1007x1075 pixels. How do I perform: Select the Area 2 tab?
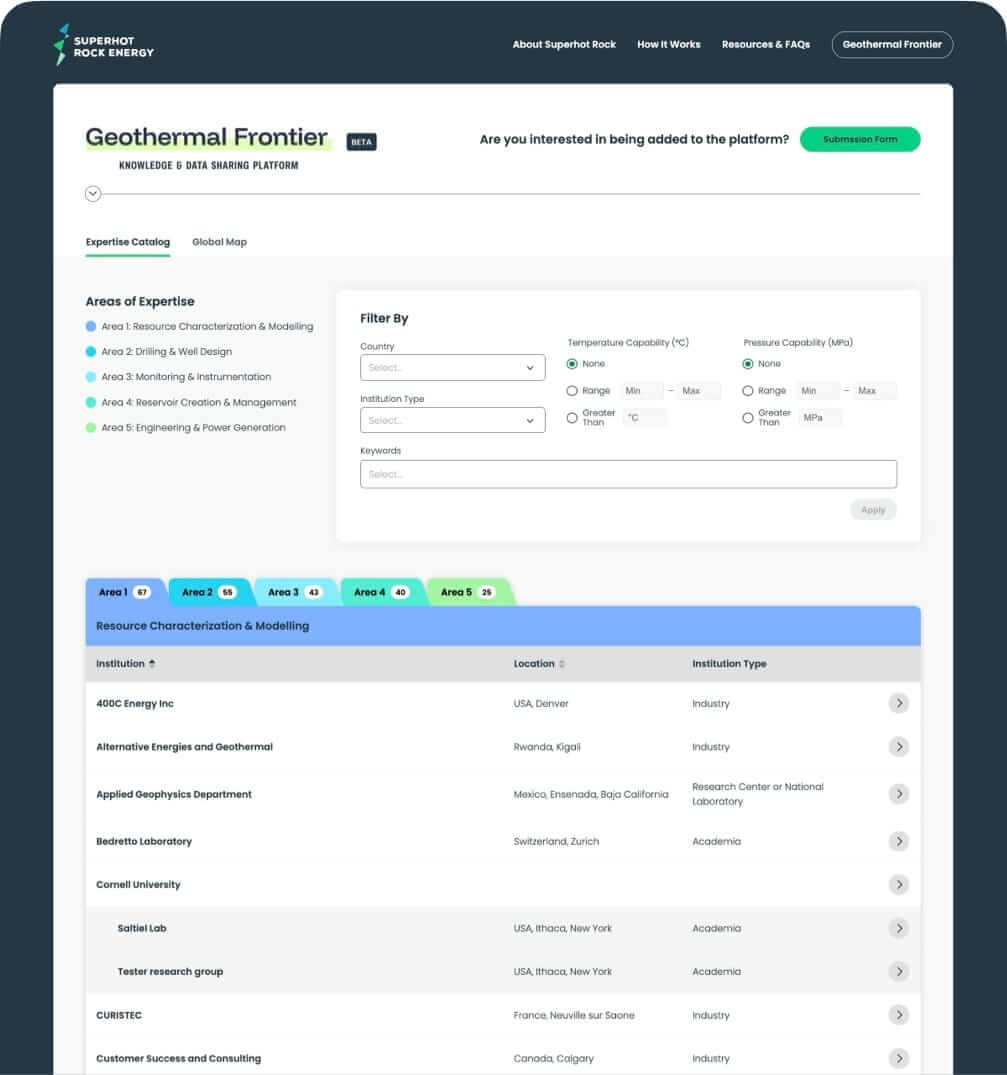click(x=210, y=592)
